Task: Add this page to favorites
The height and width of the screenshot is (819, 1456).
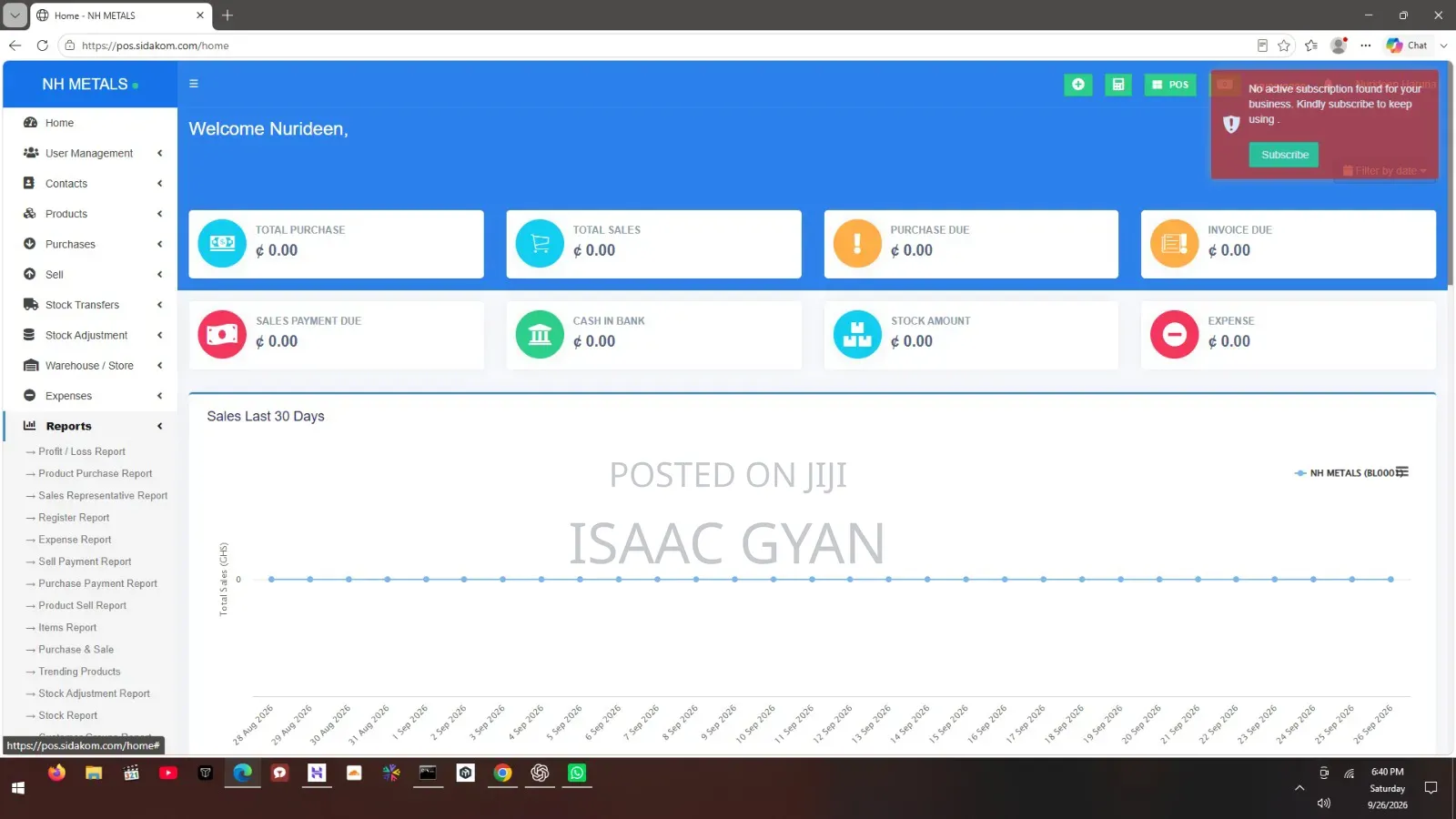Action: (x=1284, y=45)
